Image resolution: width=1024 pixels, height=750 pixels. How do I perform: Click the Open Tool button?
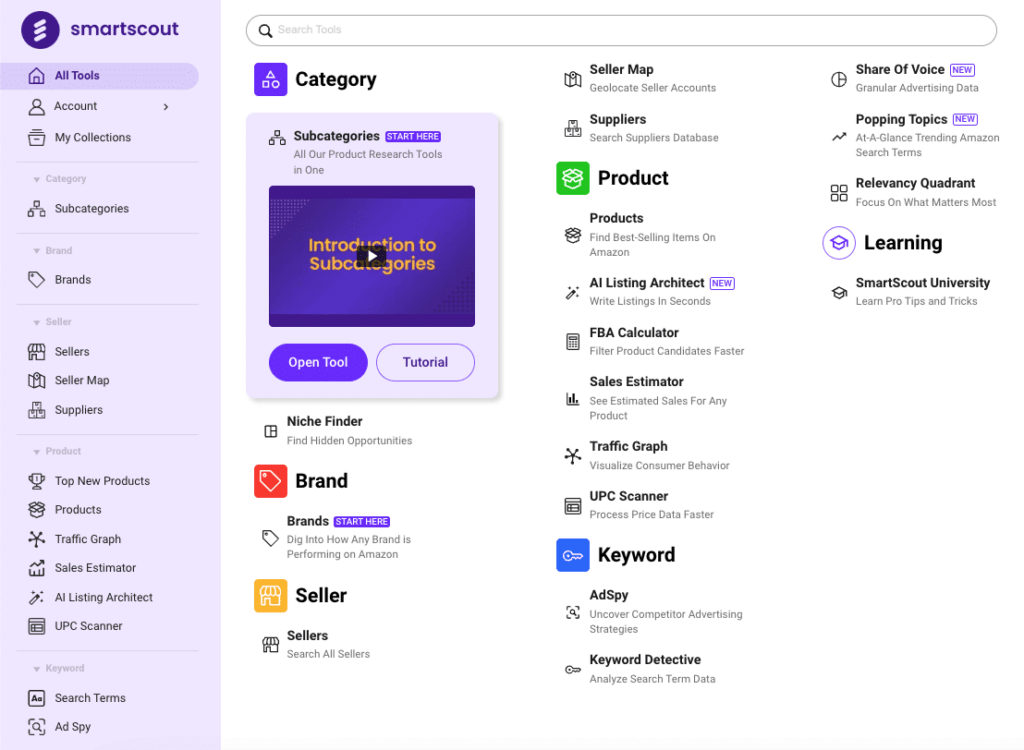pos(318,362)
